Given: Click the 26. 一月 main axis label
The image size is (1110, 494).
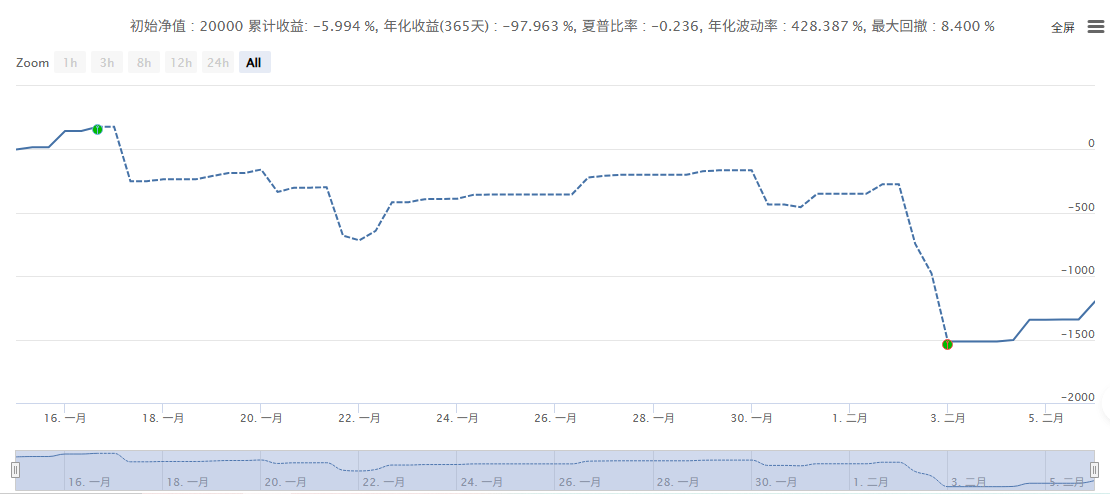Looking at the screenshot, I should pyautogui.click(x=555, y=418).
